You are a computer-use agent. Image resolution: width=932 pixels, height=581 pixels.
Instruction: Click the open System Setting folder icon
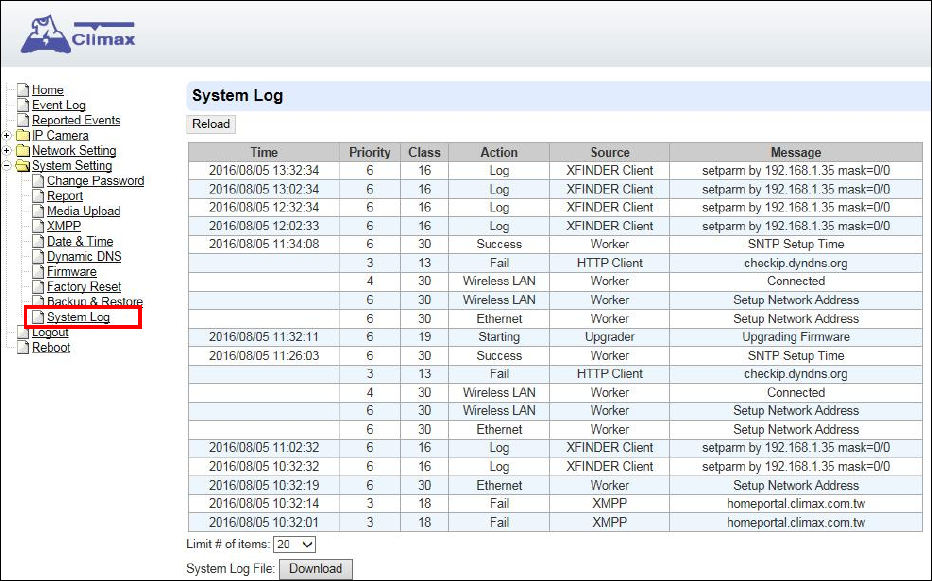coord(23,166)
